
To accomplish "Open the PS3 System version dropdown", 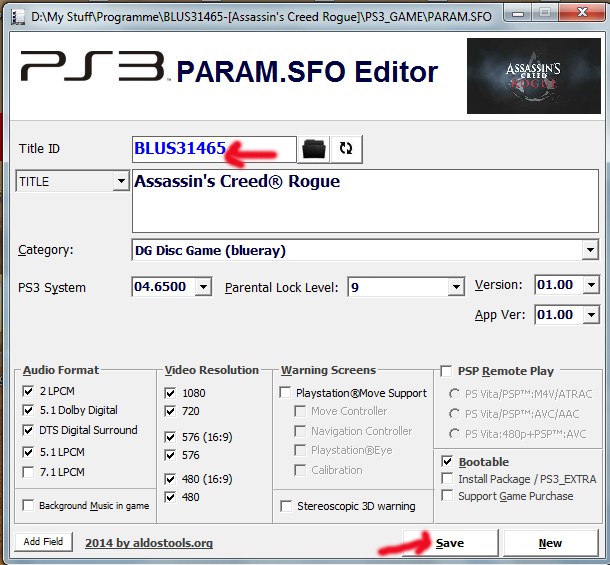I will [x=203, y=287].
